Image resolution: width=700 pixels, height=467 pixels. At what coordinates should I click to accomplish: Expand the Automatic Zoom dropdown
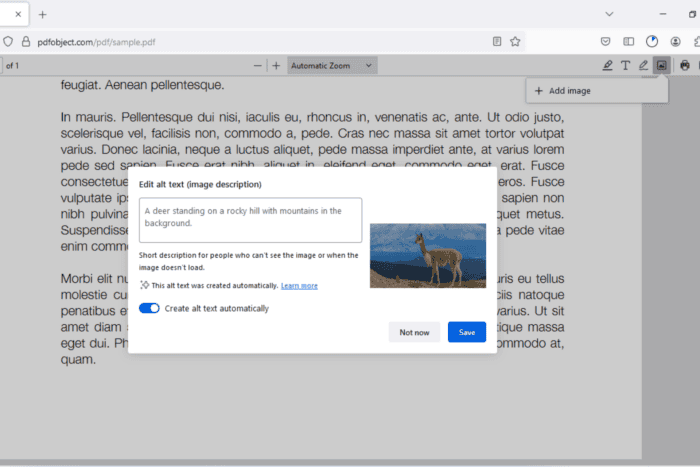(x=332, y=66)
